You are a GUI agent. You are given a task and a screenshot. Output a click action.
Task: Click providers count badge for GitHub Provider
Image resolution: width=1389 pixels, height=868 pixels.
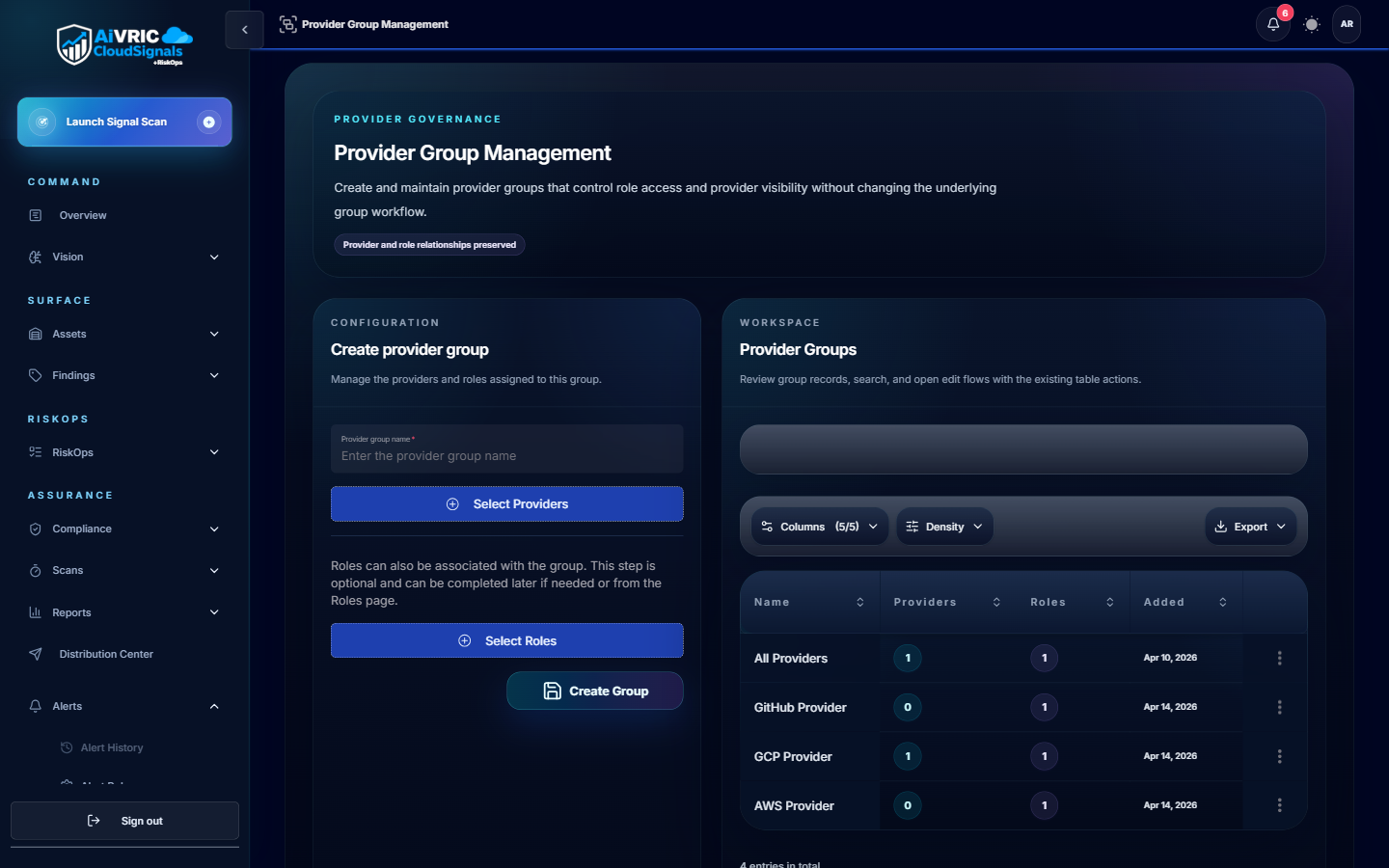click(x=908, y=707)
